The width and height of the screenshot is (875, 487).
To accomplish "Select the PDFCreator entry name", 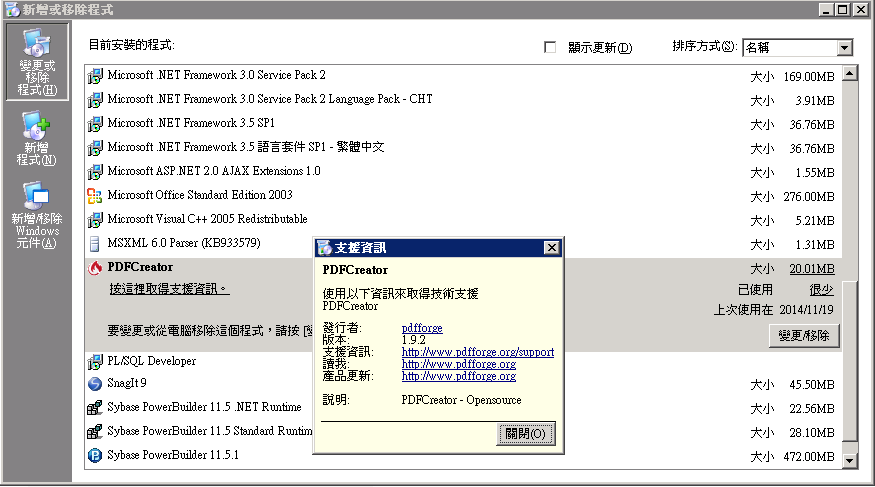I will tap(140, 267).
